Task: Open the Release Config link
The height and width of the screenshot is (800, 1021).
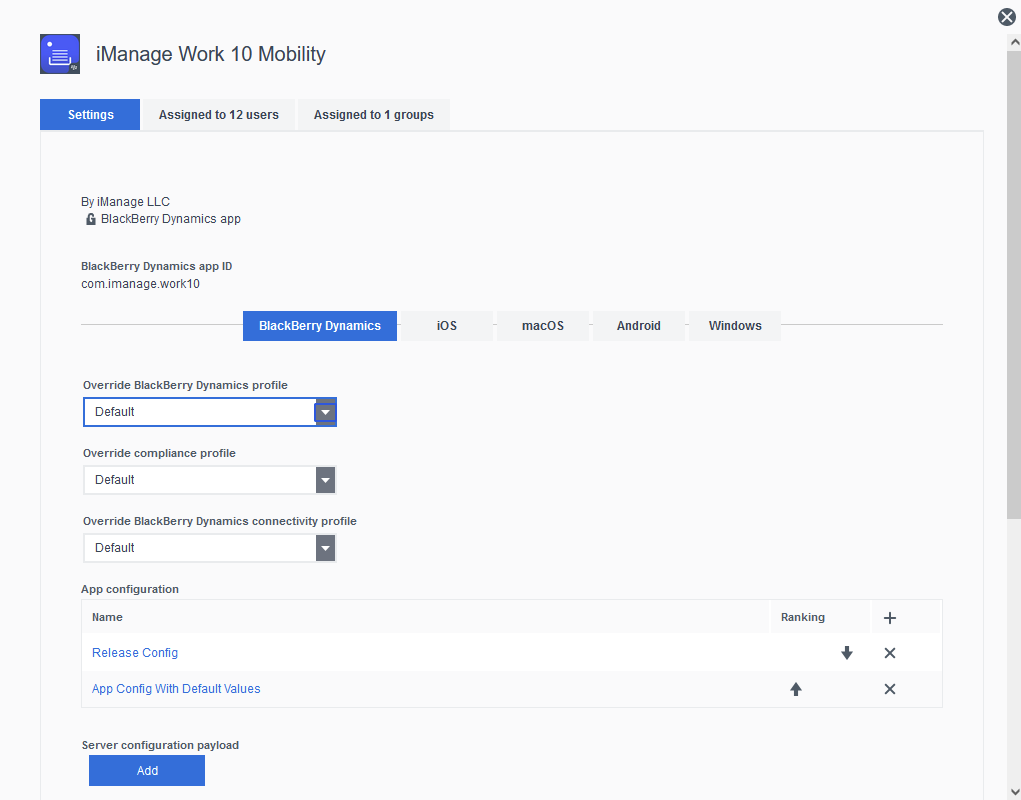Action: (135, 653)
